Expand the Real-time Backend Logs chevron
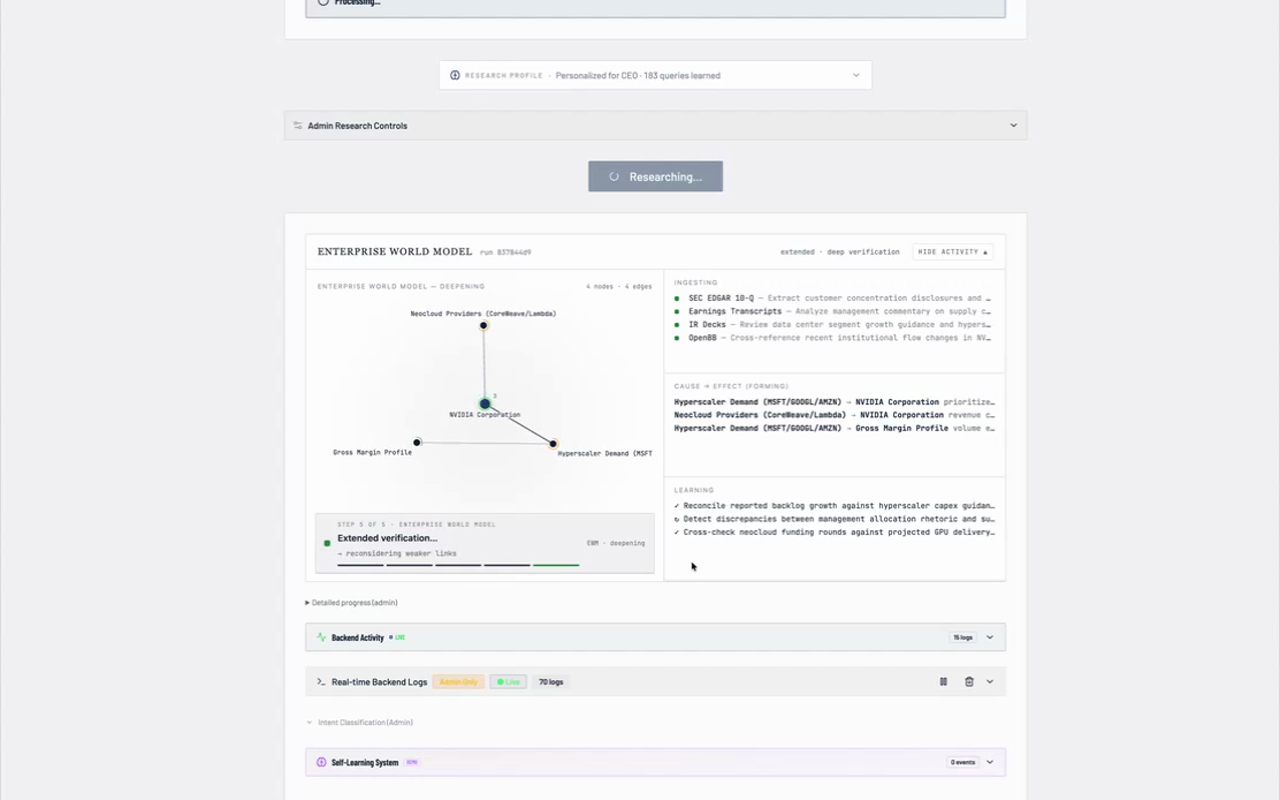 [x=990, y=682]
